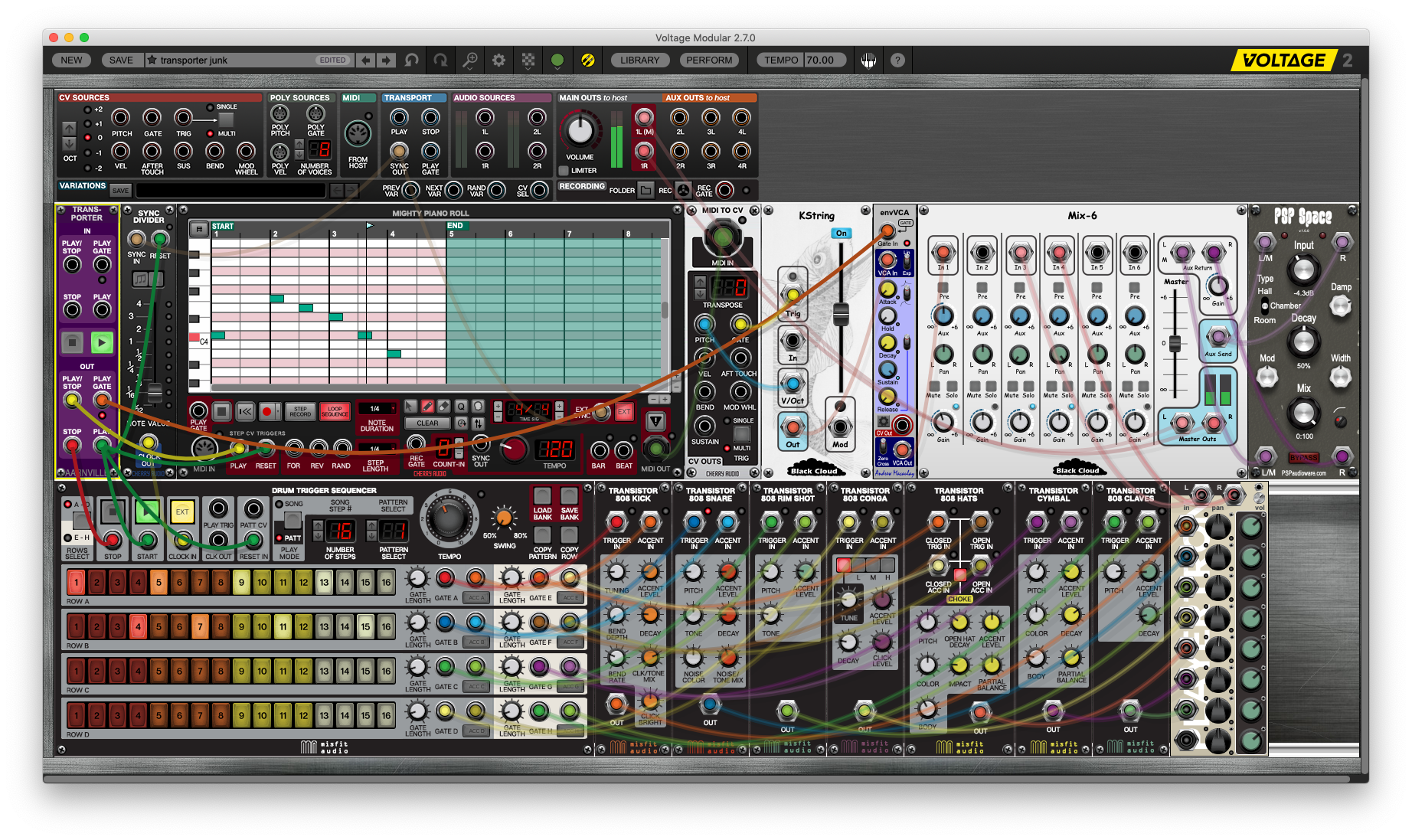Click the piano roll red record button
Screen dimensions: 1412x840
click(266, 412)
